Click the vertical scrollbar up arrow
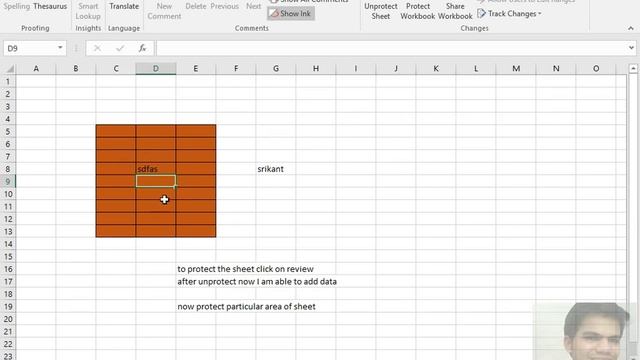The width and height of the screenshot is (640, 360). [x=633, y=69]
